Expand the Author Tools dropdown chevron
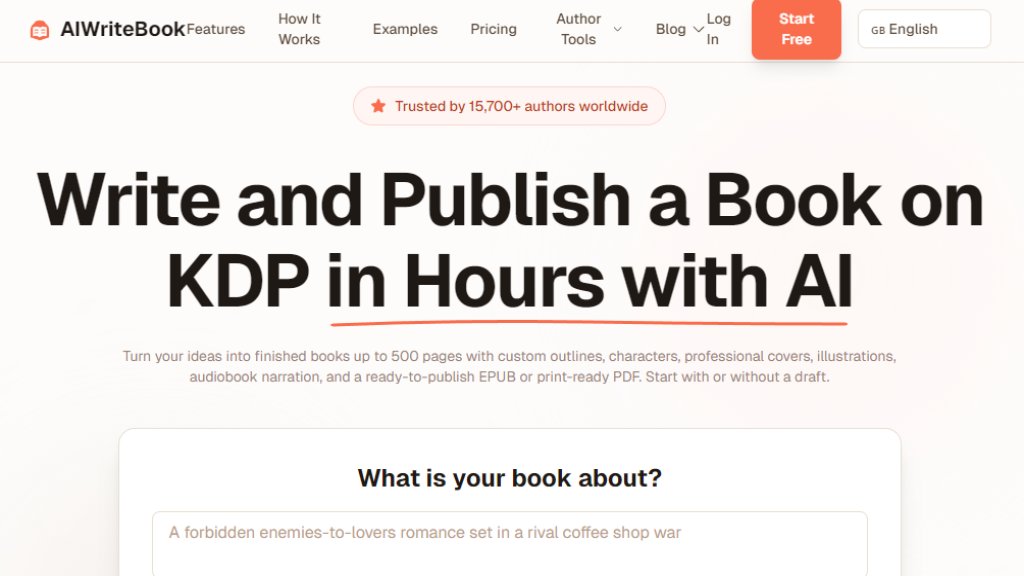 pos(617,29)
